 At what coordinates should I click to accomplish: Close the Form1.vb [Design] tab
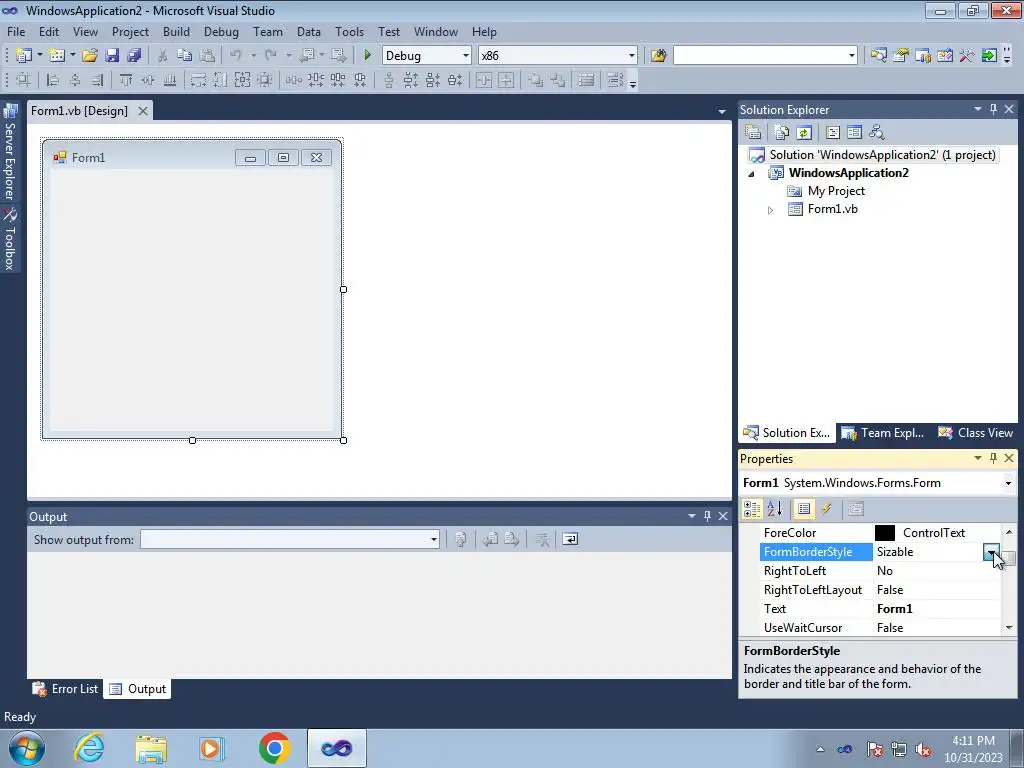pos(142,111)
